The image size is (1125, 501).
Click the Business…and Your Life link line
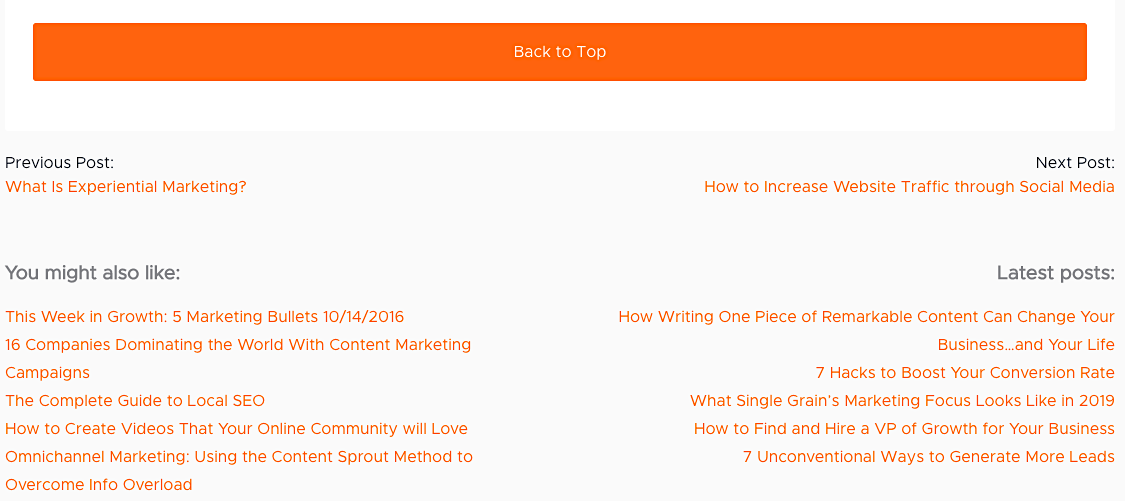[x=1026, y=345]
